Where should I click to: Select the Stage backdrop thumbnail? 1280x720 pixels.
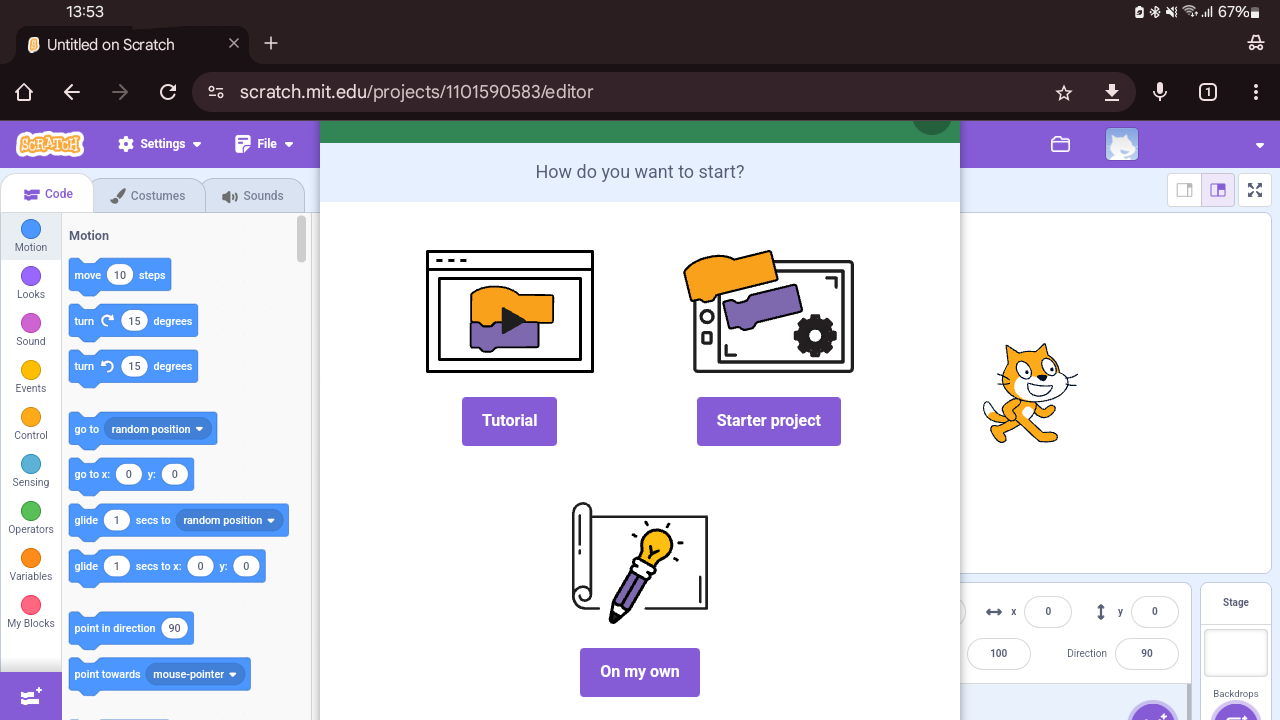click(x=1236, y=653)
